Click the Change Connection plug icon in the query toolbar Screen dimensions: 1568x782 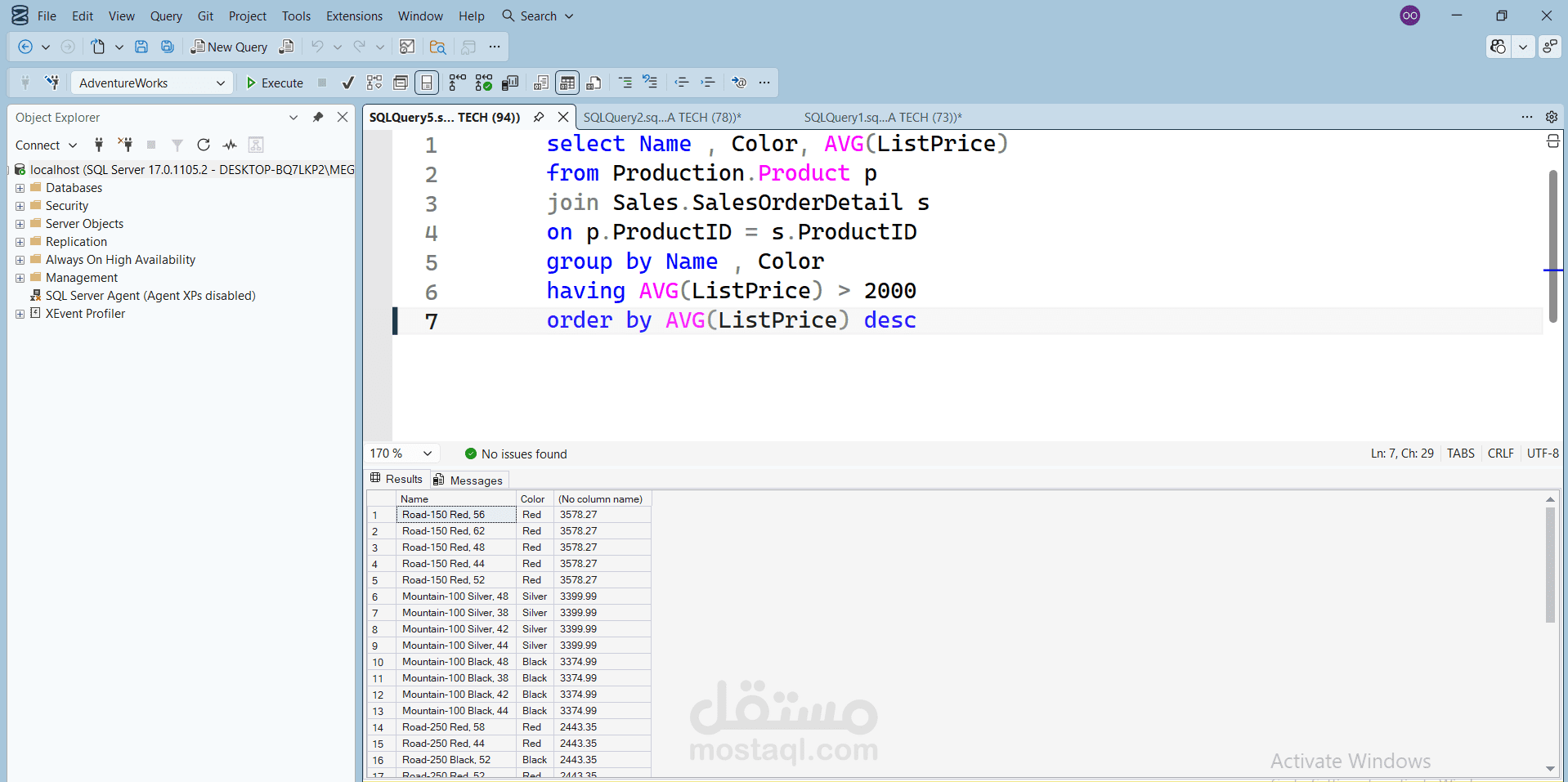pos(52,83)
